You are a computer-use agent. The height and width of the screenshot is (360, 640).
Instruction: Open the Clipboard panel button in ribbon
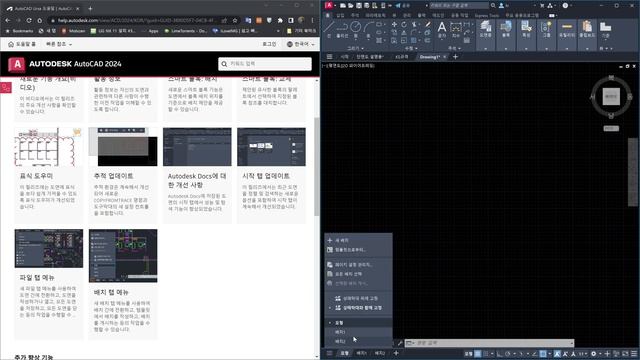(x=587, y=29)
